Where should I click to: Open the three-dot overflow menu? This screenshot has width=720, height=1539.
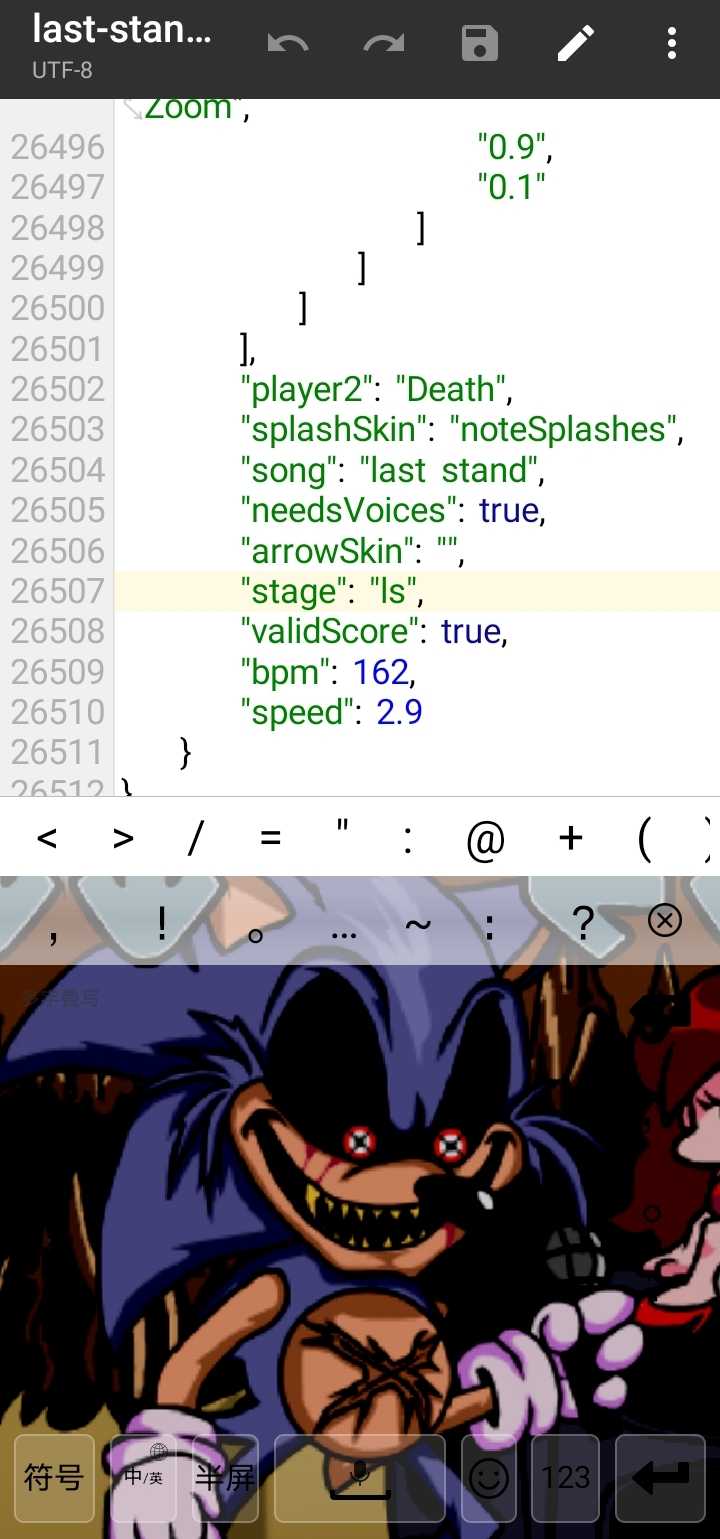click(x=672, y=44)
